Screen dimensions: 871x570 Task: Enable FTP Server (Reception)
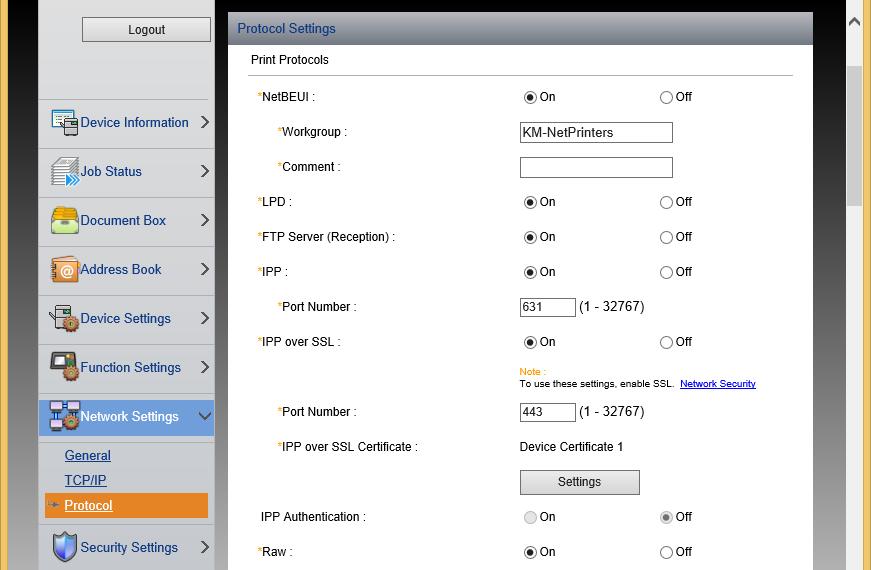click(530, 237)
